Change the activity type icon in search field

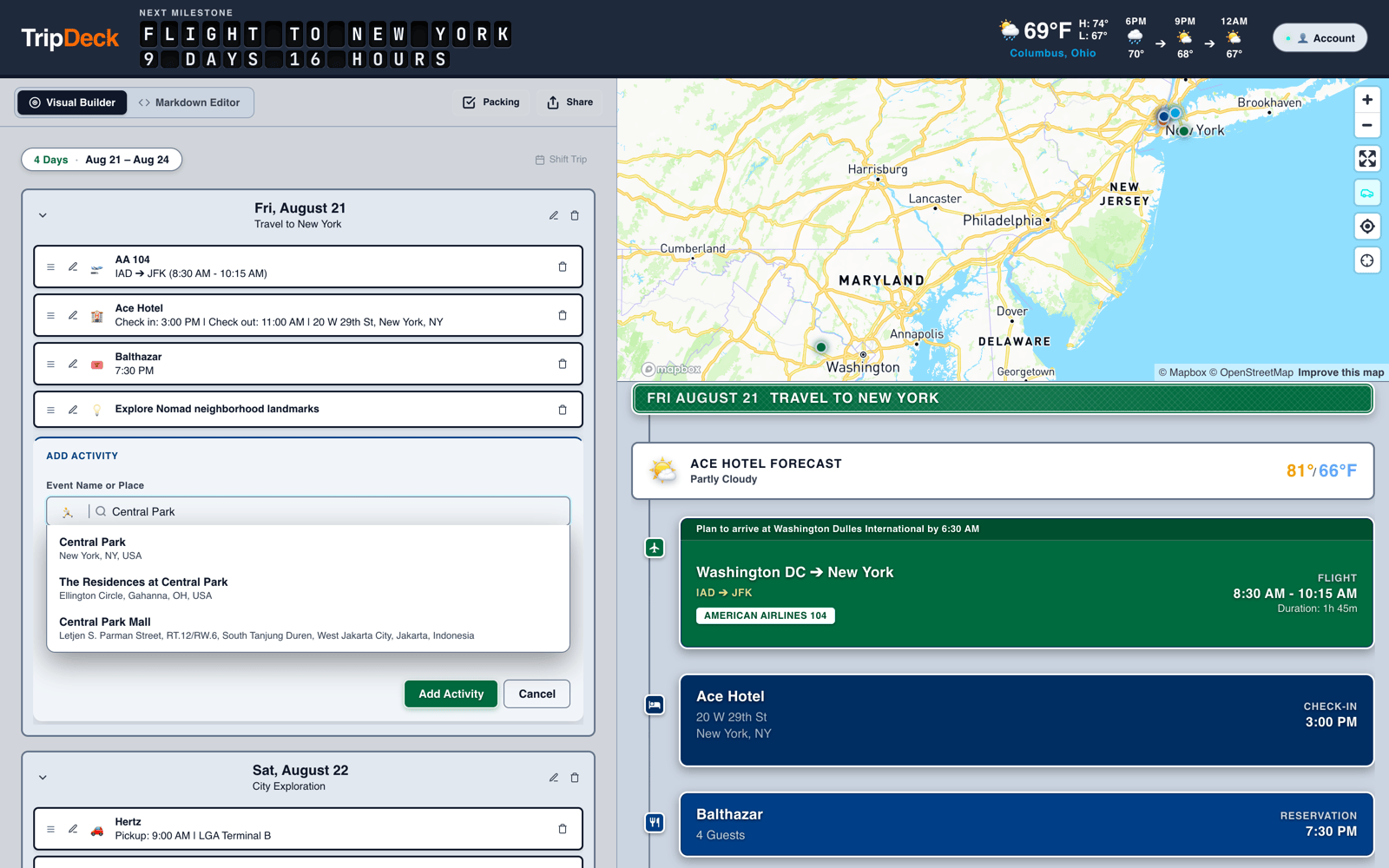pyautogui.click(x=68, y=512)
